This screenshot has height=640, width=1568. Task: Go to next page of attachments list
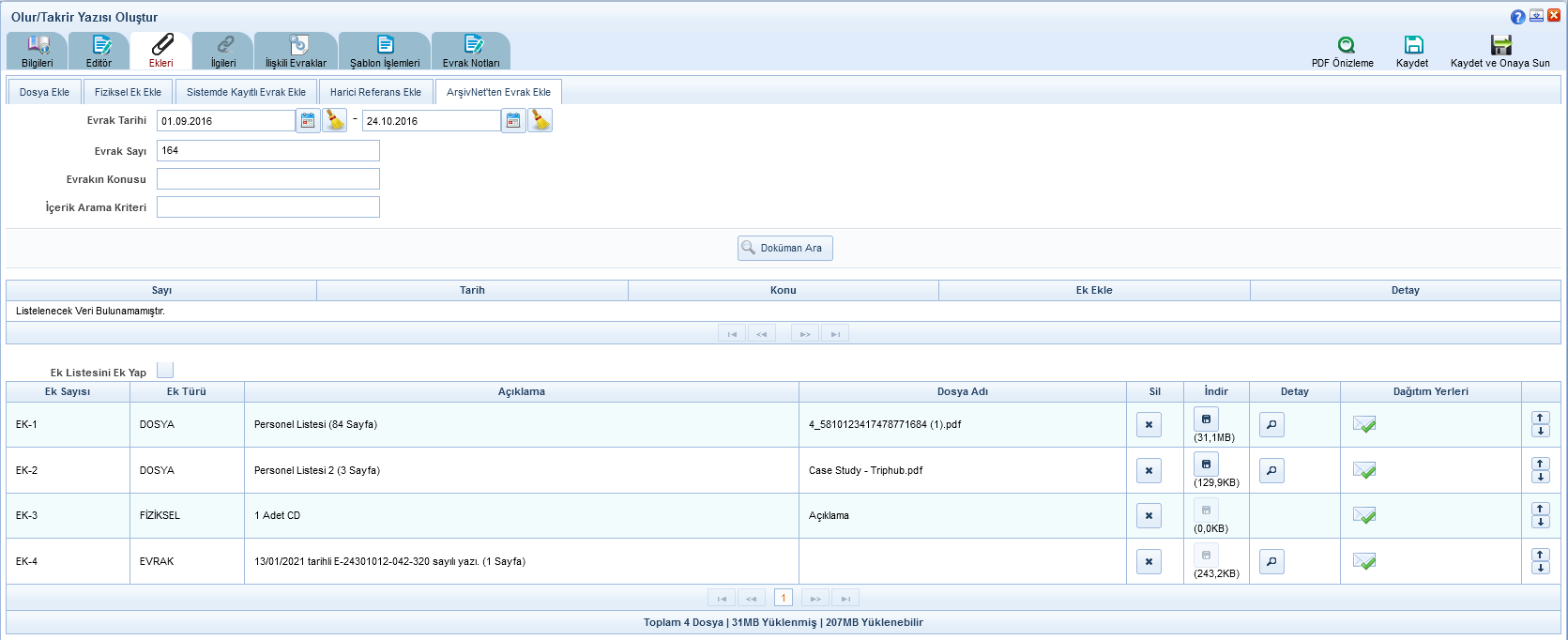814,599
